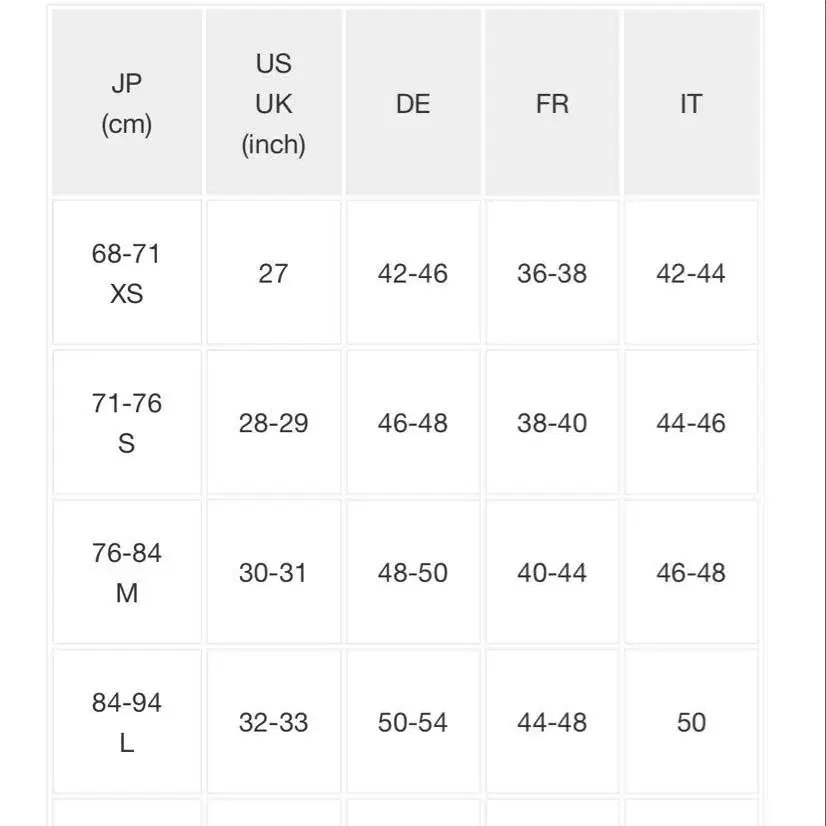Viewport: 826px width, 826px height.
Task: Click the 84-94 L size cell
Action: (x=127, y=722)
